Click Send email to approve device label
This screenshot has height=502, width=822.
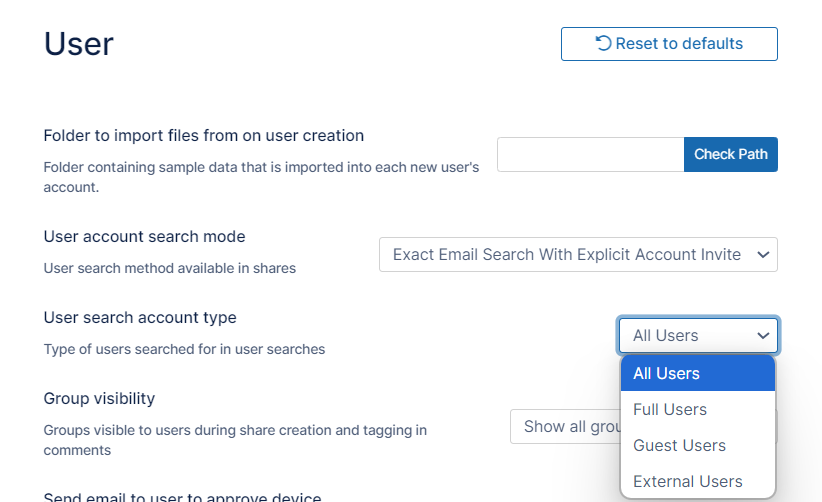click(x=182, y=497)
